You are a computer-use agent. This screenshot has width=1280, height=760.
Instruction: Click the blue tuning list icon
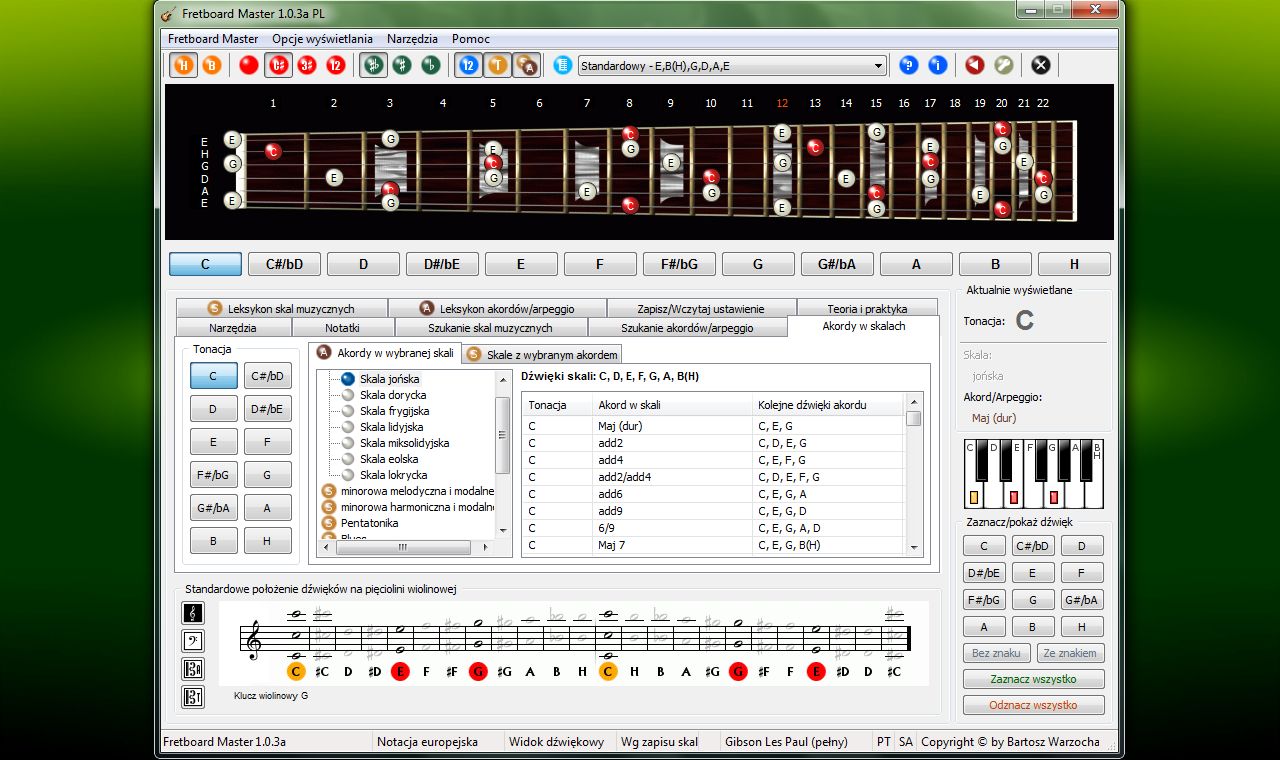pyautogui.click(x=562, y=65)
